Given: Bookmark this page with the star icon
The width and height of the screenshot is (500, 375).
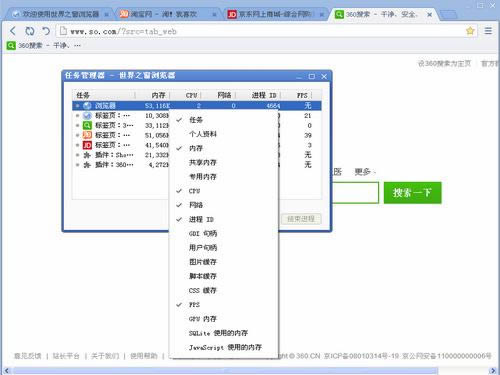Looking at the screenshot, I should pos(470,31).
